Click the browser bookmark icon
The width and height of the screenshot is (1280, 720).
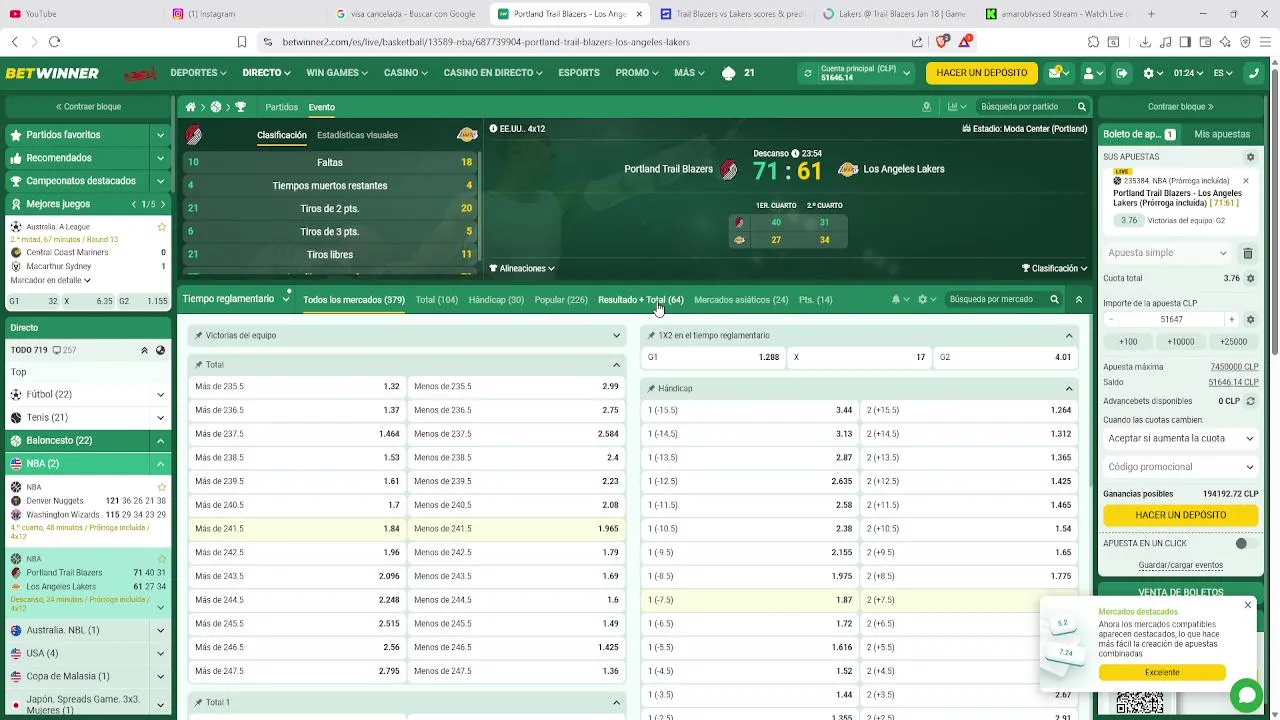click(241, 42)
